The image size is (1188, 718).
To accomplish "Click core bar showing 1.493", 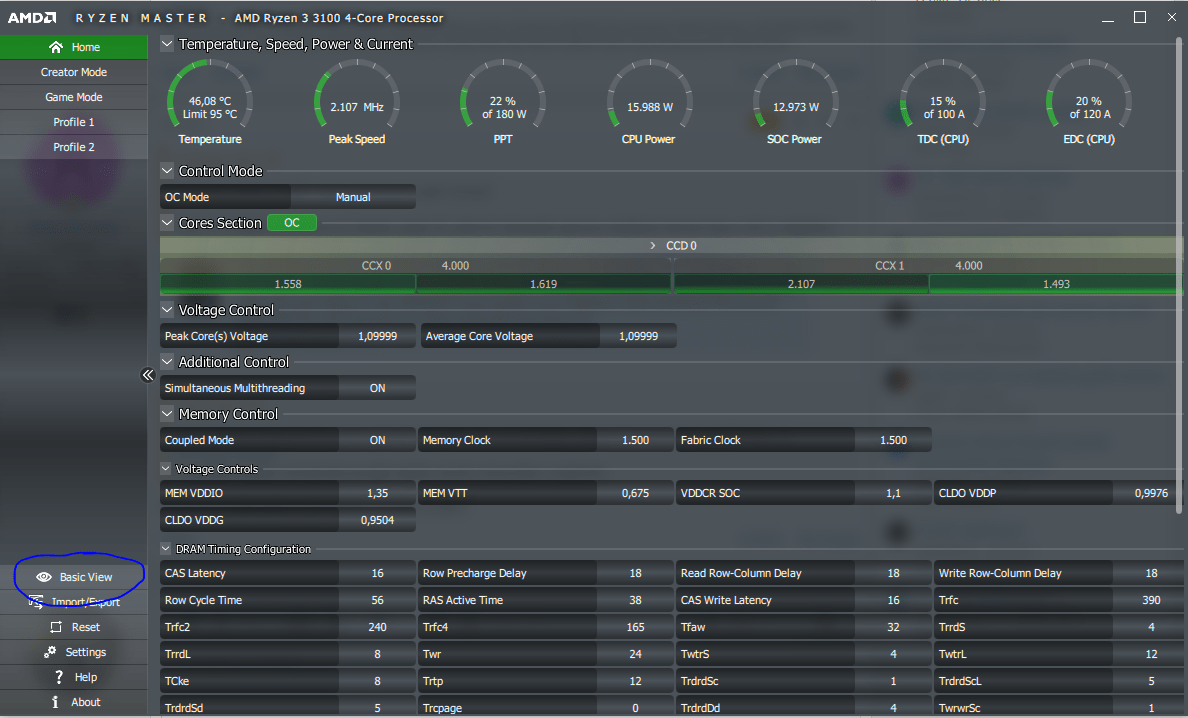I will (1056, 284).
